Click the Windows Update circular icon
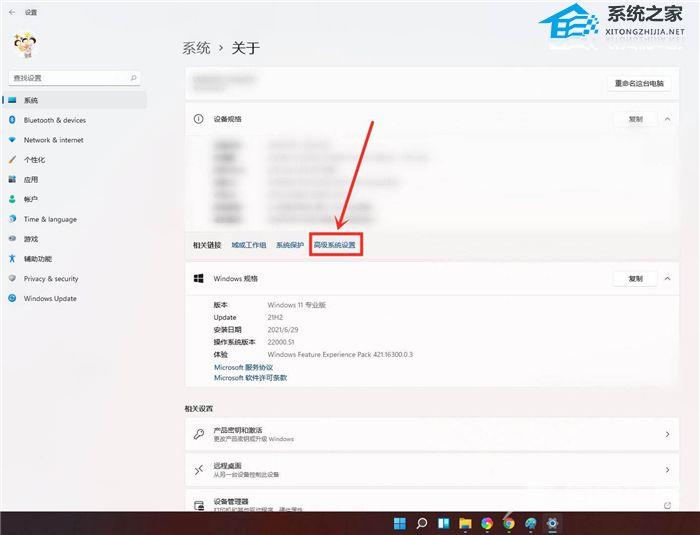The height and width of the screenshot is (535, 700). [12, 298]
